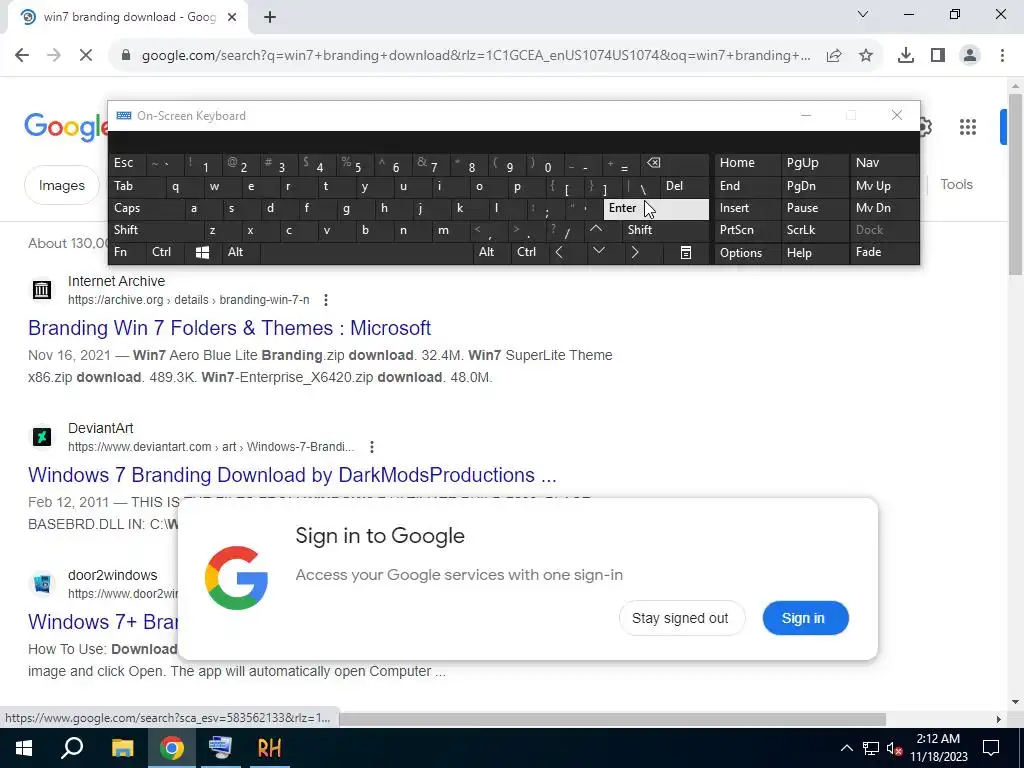Toggle Fn key on On-Screen Keyboard

coord(125,252)
